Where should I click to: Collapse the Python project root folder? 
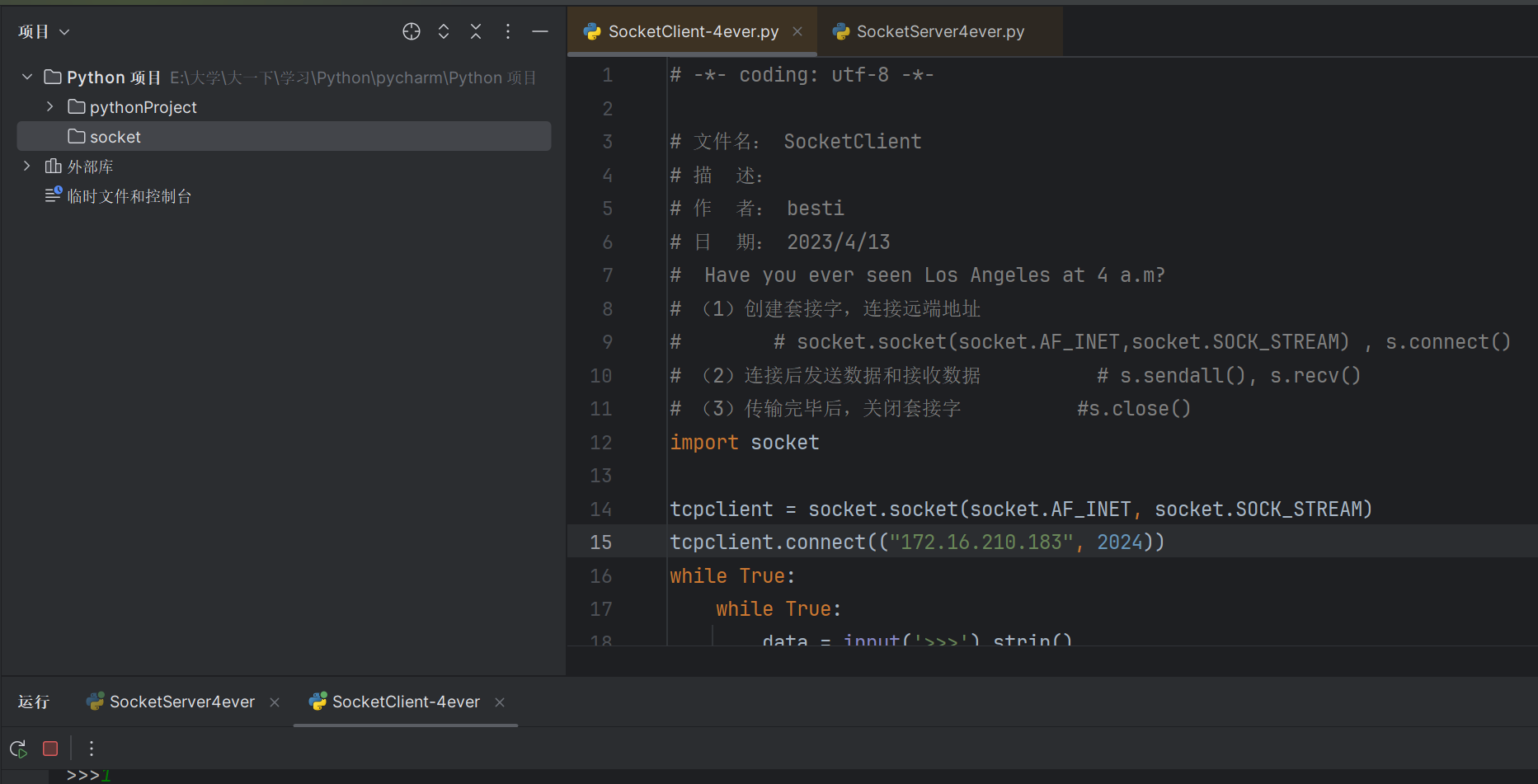pyautogui.click(x=27, y=77)
